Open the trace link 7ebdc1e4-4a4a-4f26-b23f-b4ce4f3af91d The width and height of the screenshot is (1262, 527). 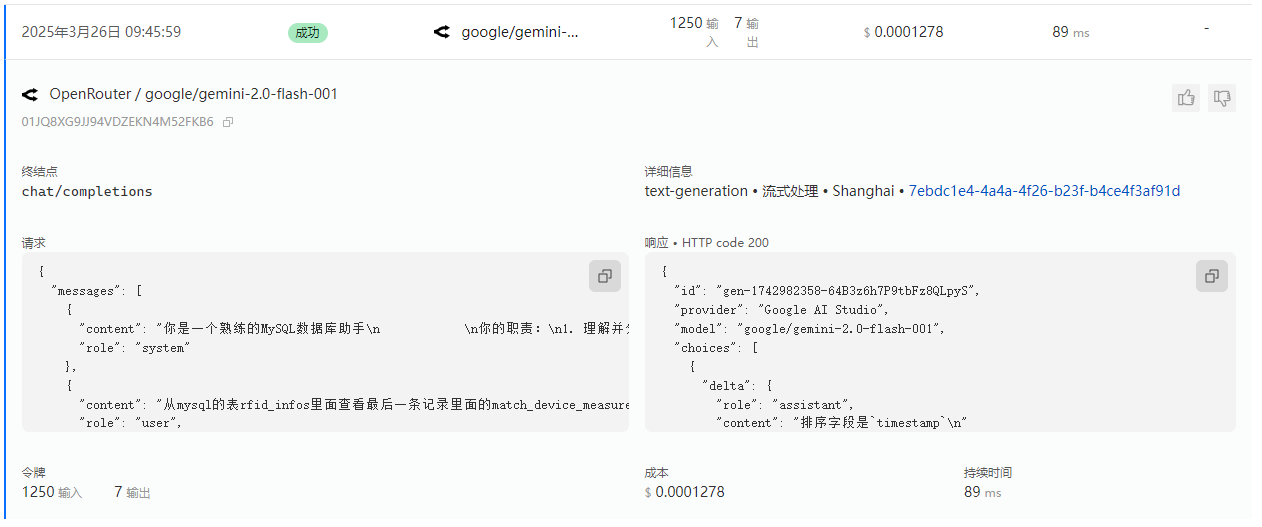(x=1044, y=191)
